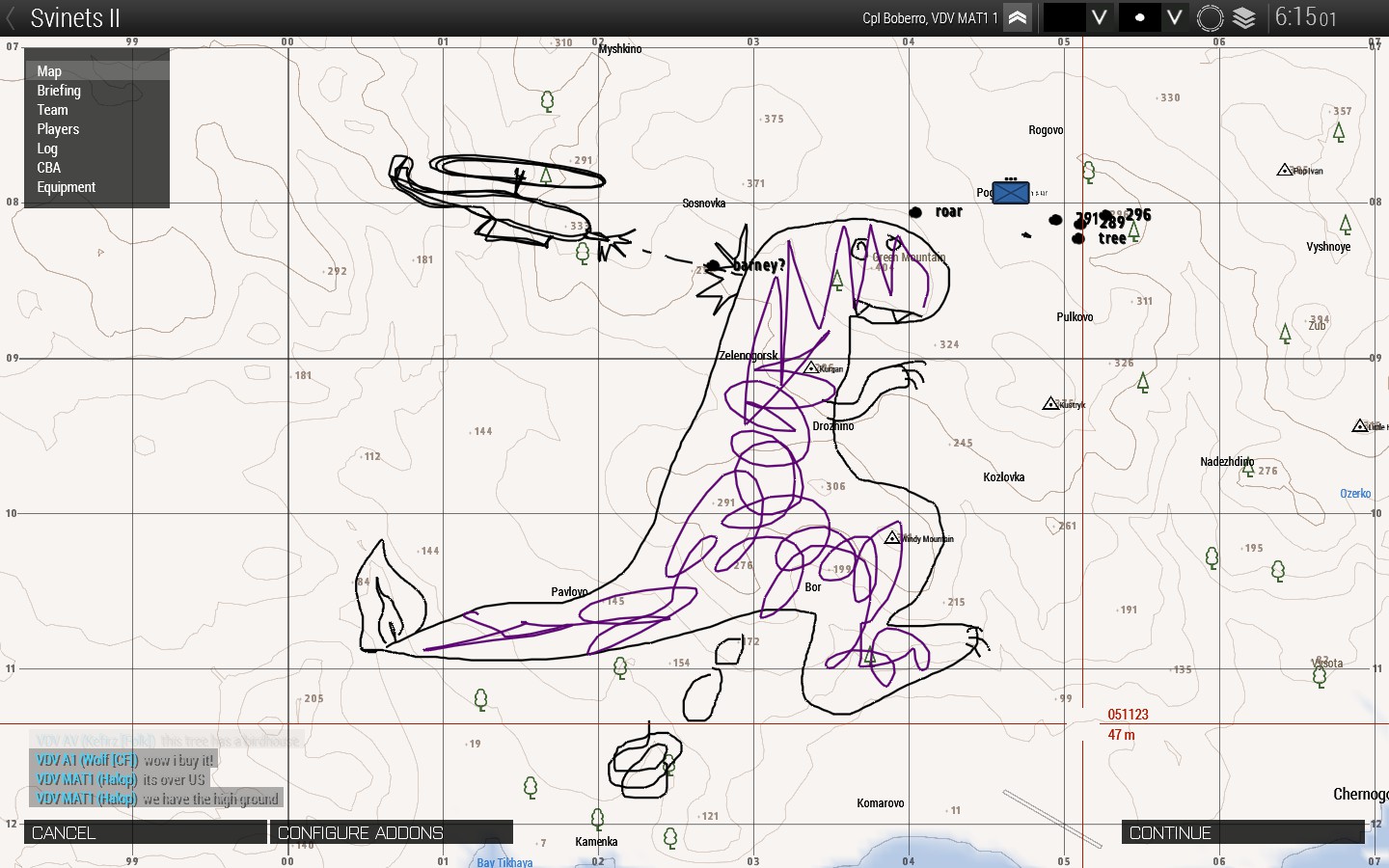
Task: Click the rank chevrons icon beside the player name
Action: tap(1018, 18)
